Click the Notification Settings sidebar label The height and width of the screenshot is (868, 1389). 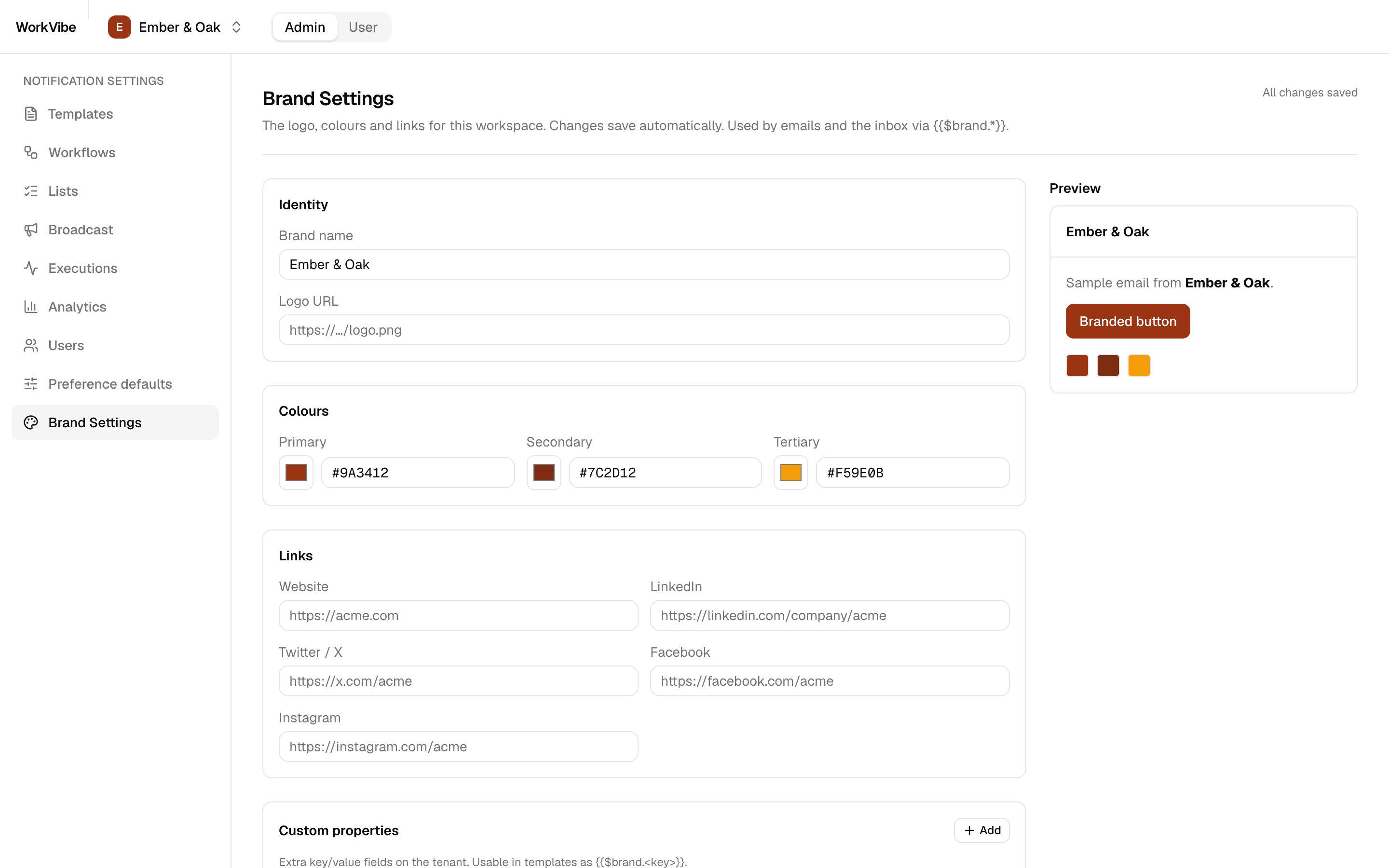coord(94,81)
